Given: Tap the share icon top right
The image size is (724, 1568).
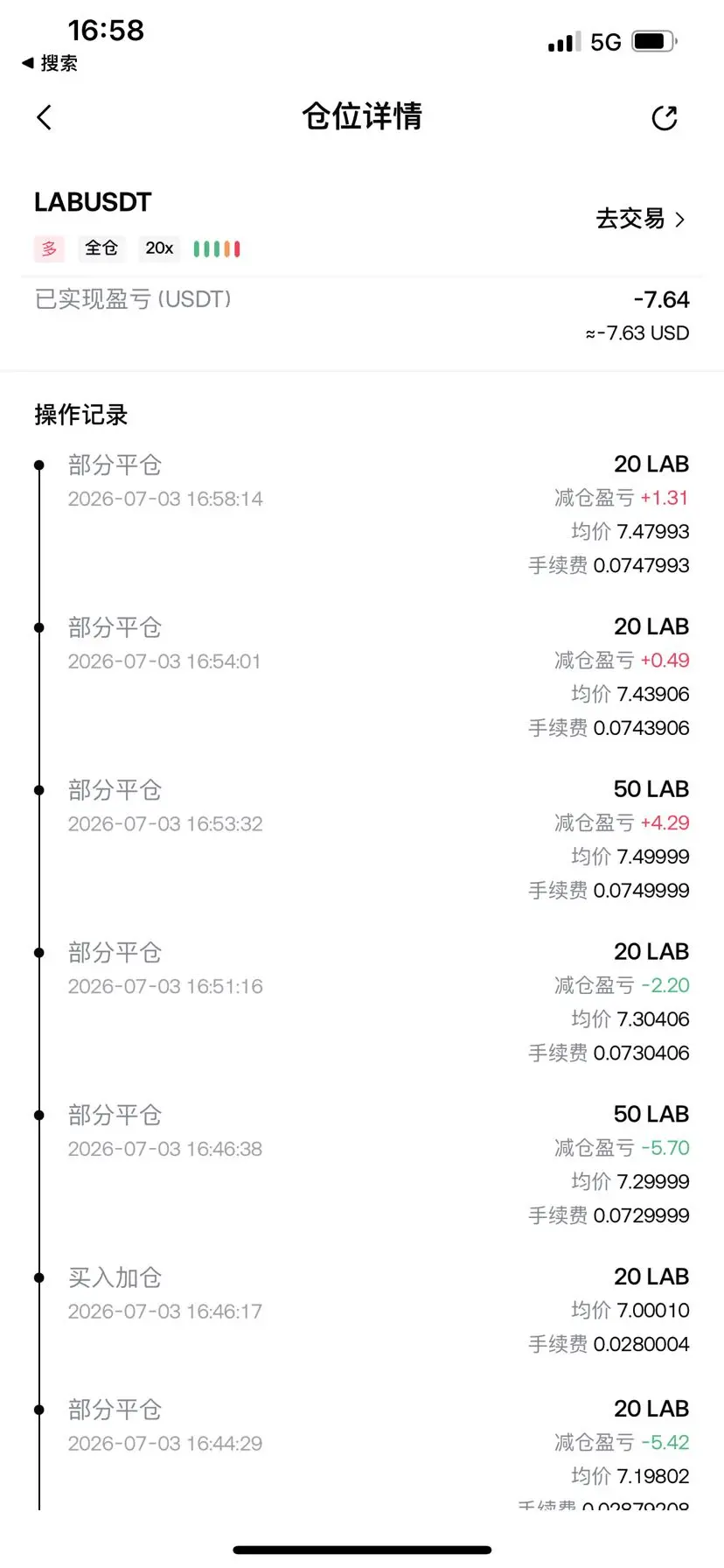Looking at the screenshot, I should coord(665,117).
